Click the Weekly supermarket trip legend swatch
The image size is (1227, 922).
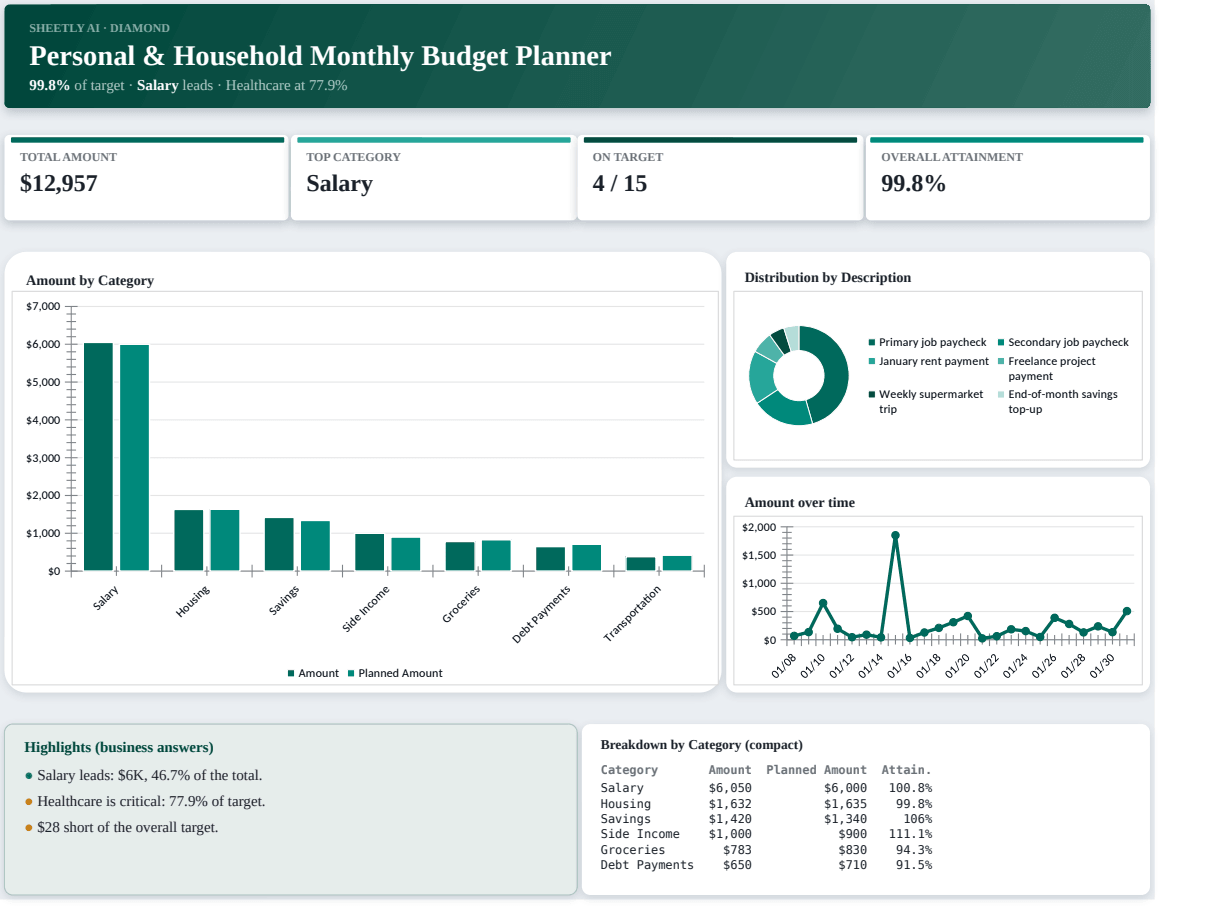tap(871, 395)
